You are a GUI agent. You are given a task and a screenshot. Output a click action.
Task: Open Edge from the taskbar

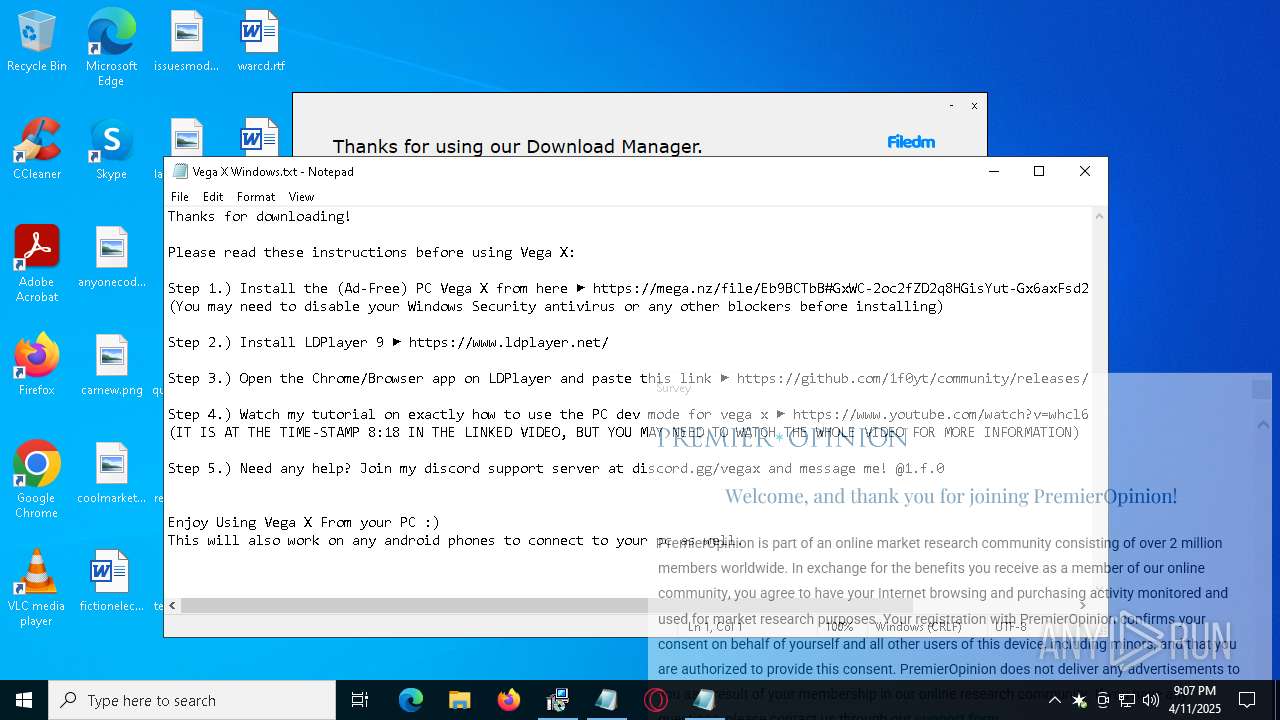pyautogui.click(x=411, y=700)
